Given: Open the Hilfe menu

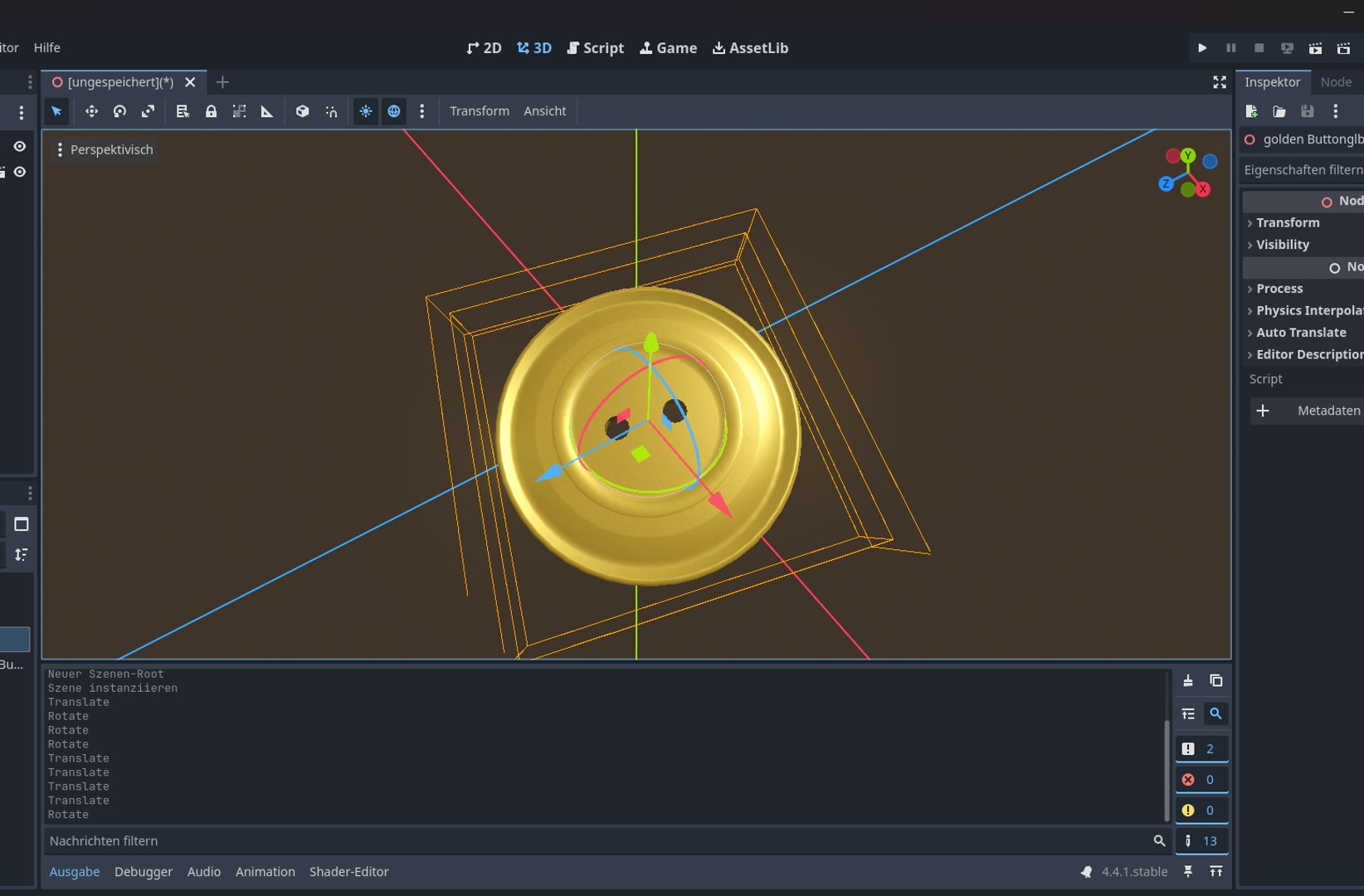Looking at the screenshot, I should tap(47, 48).
